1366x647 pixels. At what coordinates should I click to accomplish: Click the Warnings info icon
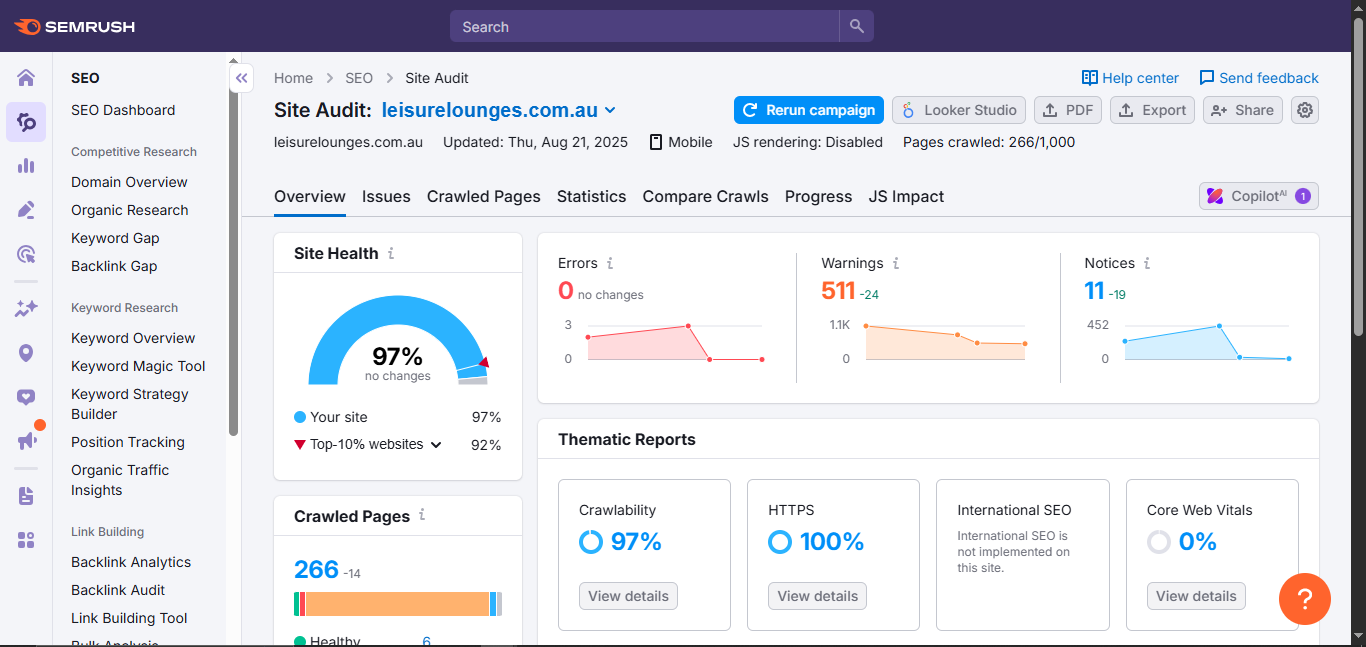coord(896,263)
